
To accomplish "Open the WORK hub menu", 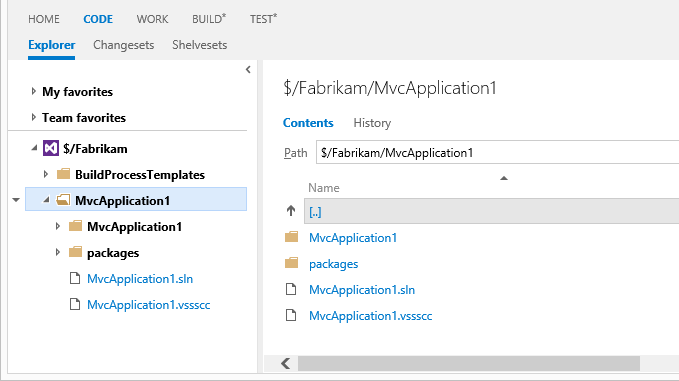I will [152, 19].
